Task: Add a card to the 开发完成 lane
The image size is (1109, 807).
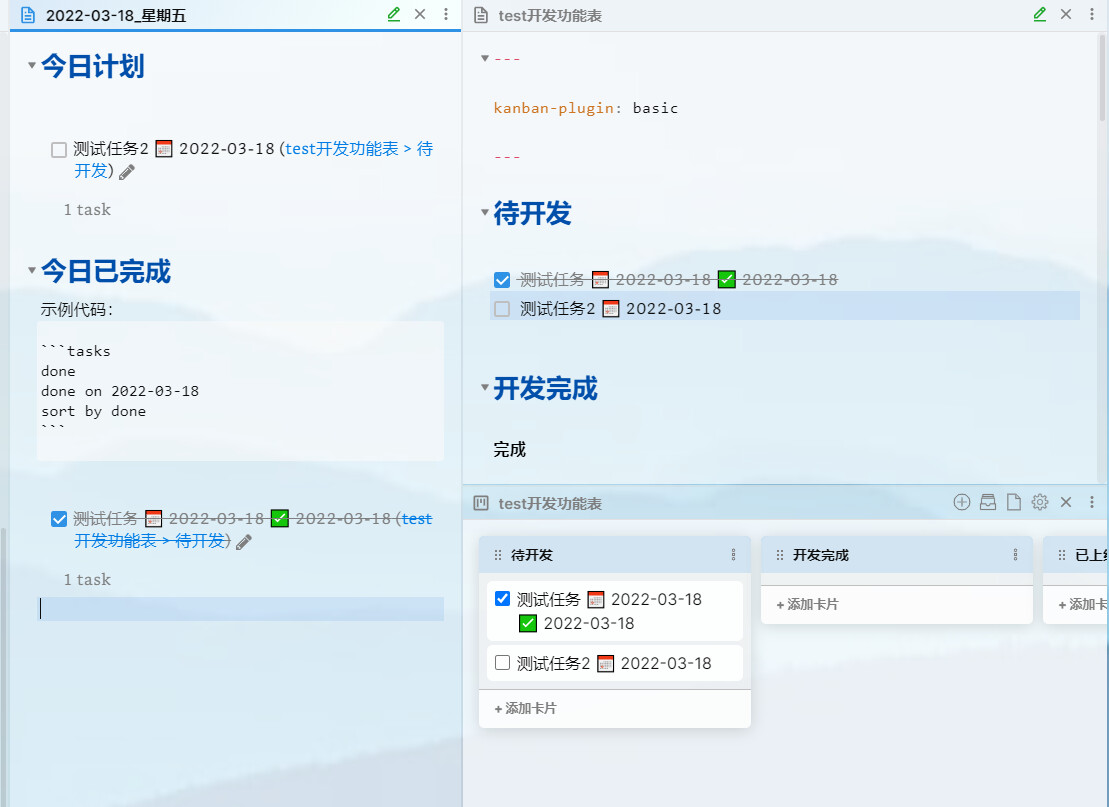Action: (x=807, y=604)
